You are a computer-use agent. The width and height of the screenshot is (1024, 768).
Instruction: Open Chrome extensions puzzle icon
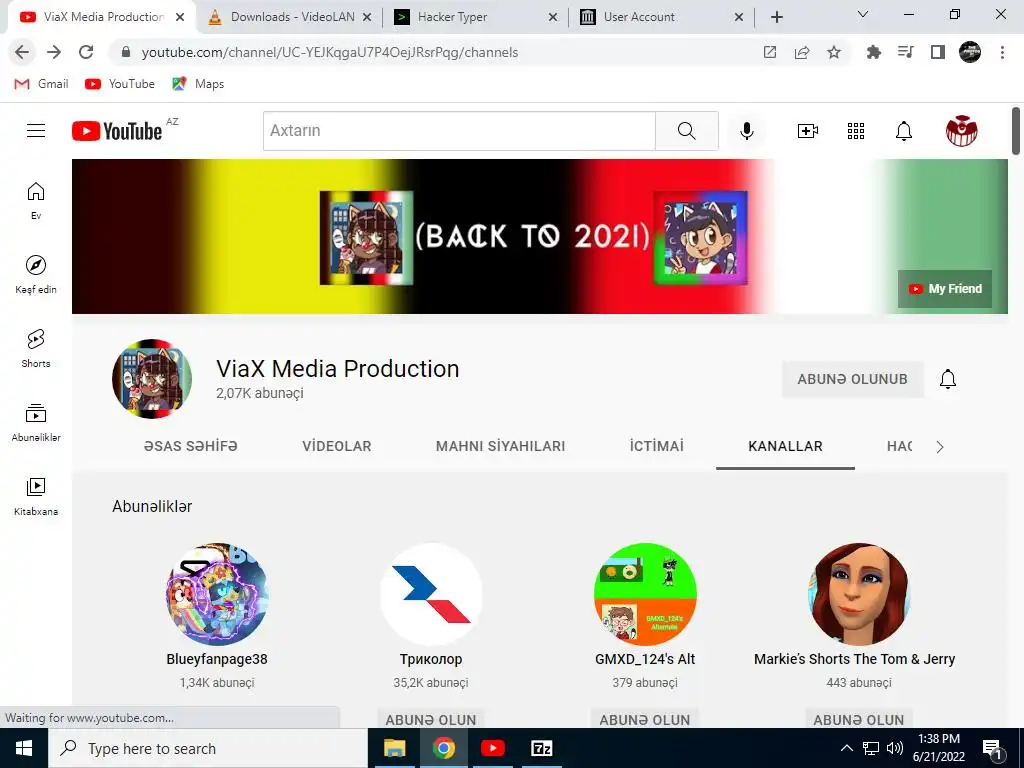click(x=873, y=52)
